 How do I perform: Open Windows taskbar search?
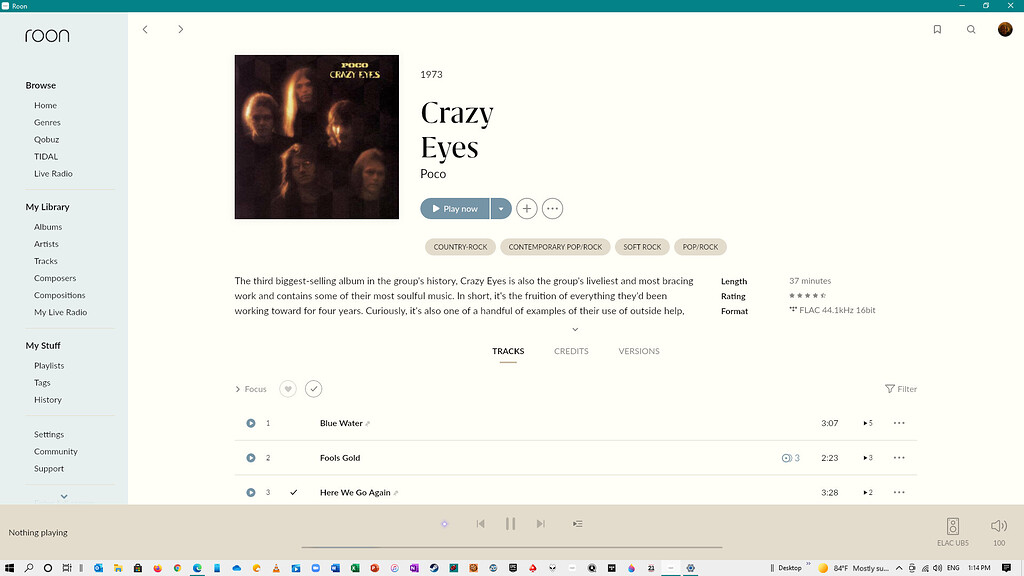point(29,568)
